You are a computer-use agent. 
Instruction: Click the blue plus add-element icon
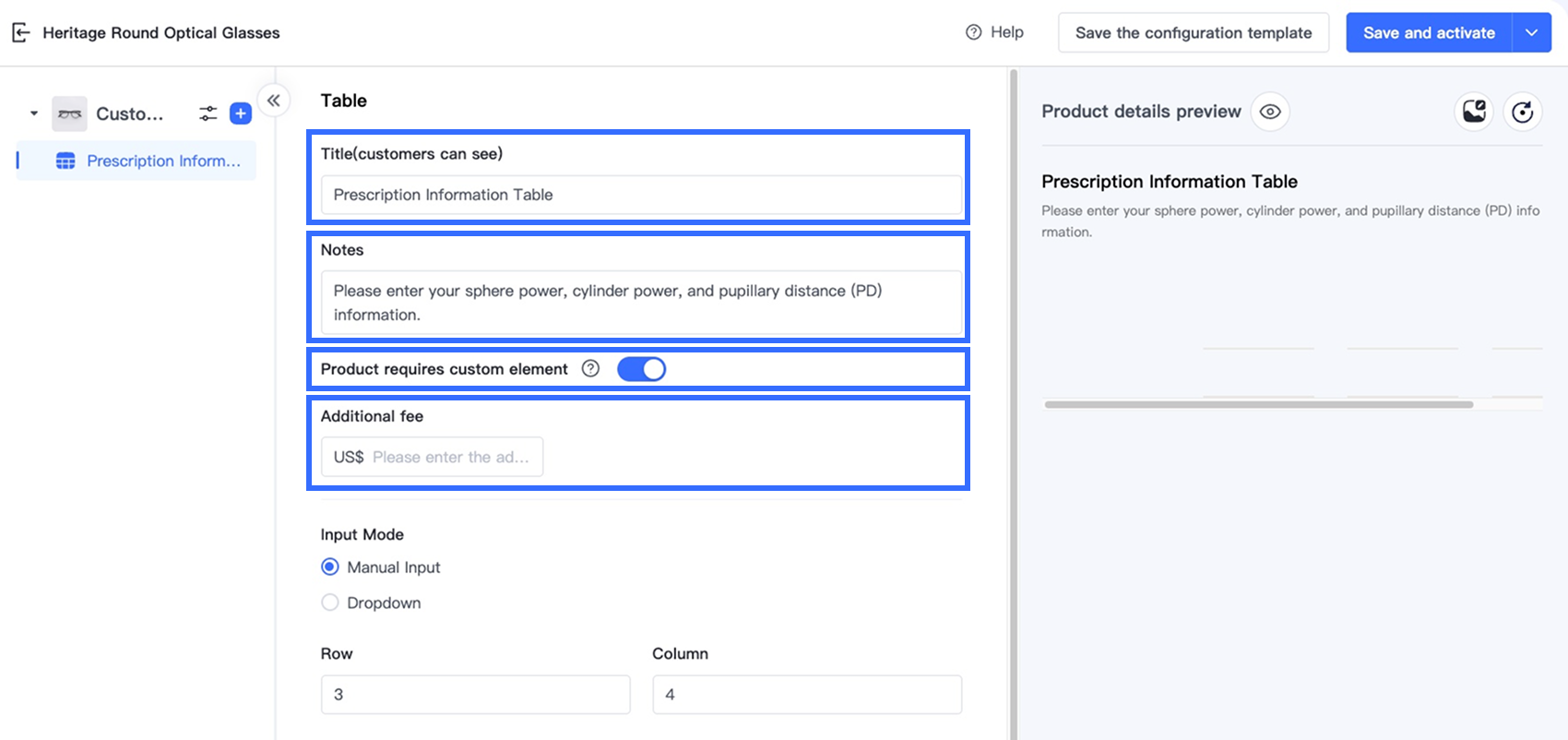coord(241,113)
